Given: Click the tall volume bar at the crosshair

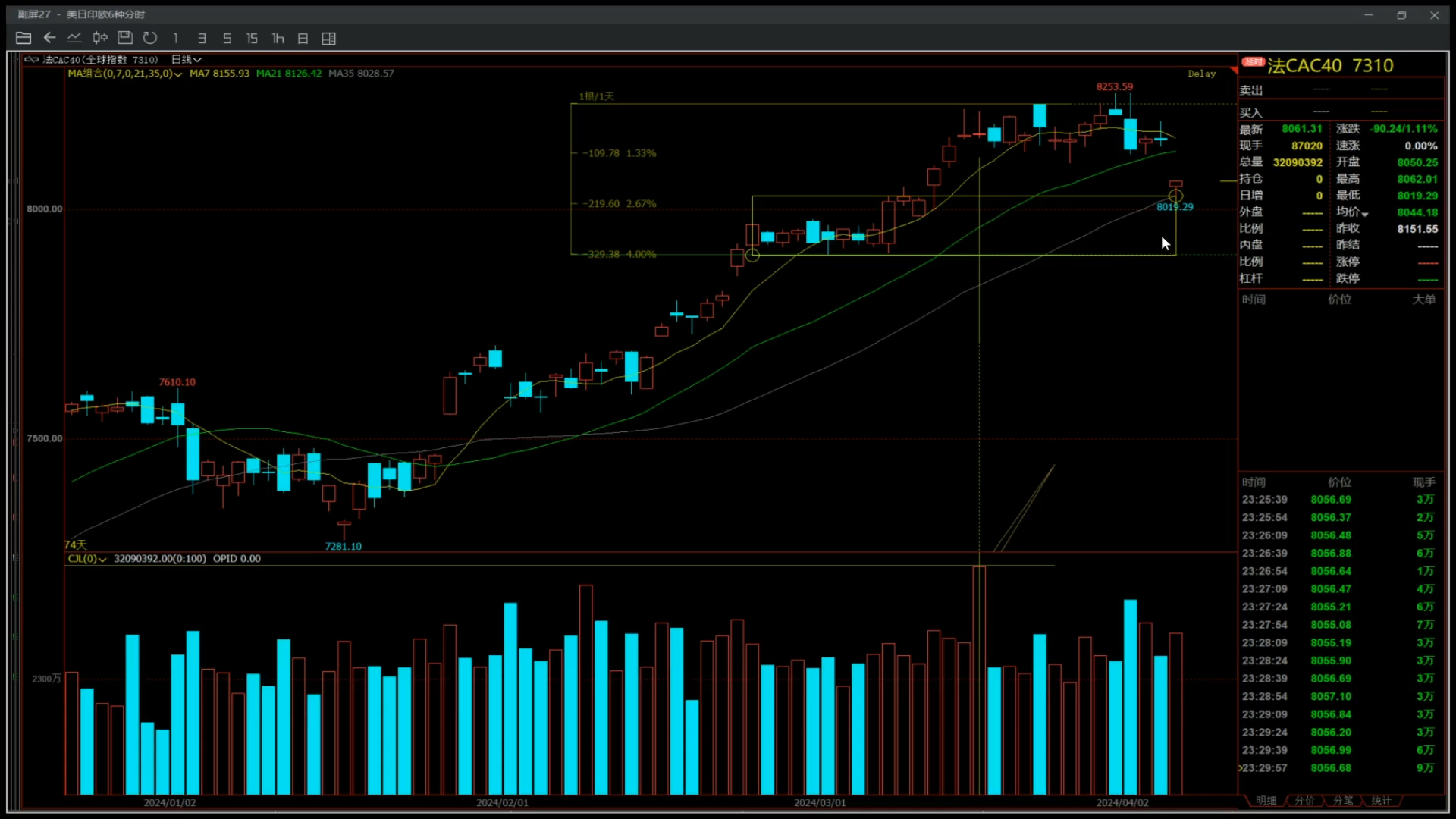Looking at the screenshot, I should click(979, 680).
